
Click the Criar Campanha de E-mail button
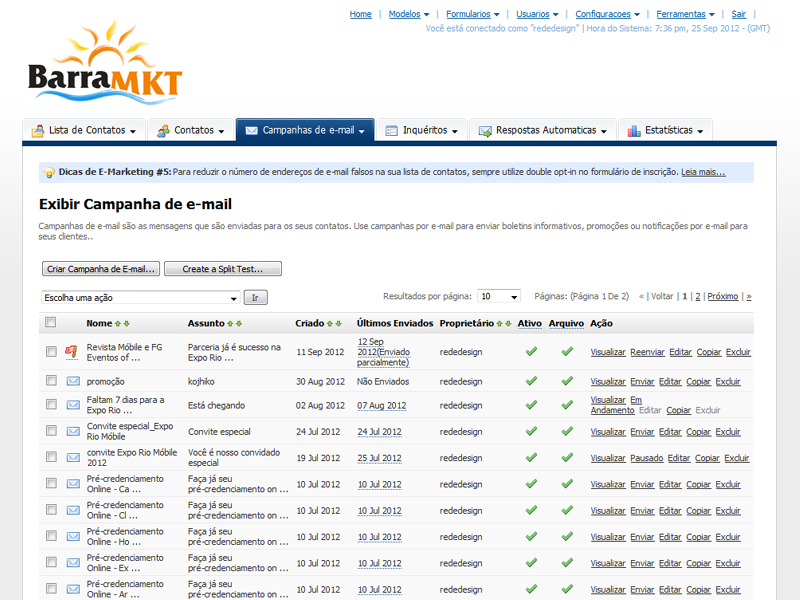(101, 269)
